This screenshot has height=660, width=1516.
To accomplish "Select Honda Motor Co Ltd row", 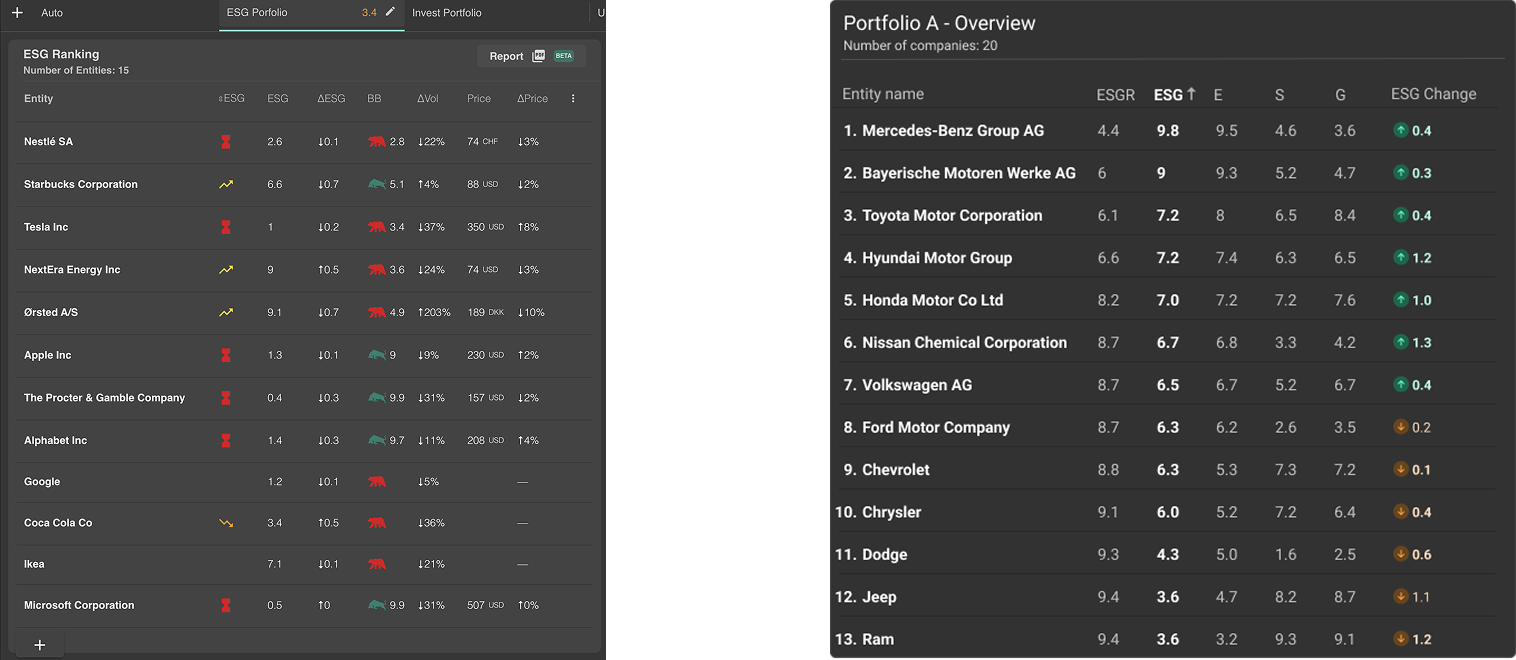I will [x=1168, y=300].
